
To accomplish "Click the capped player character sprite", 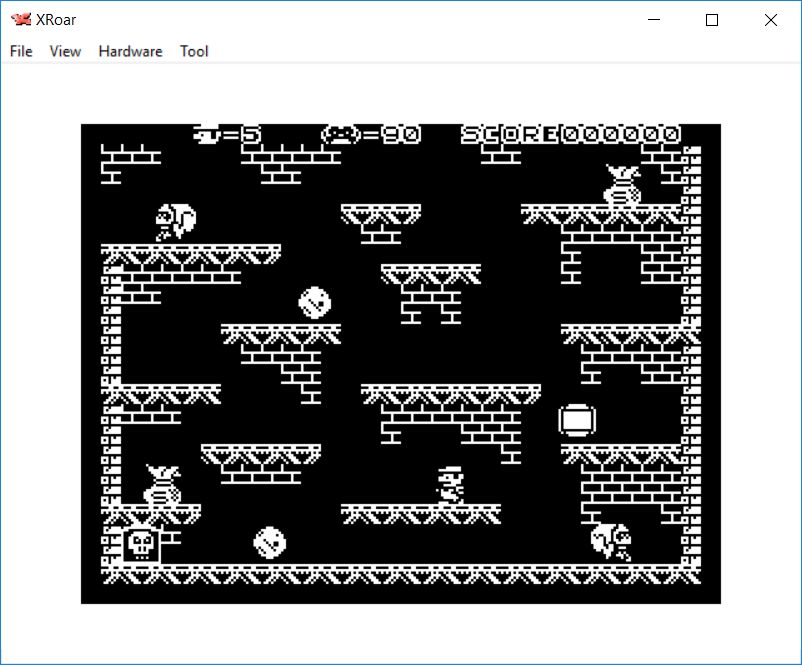I will click(x=450, y=484).
